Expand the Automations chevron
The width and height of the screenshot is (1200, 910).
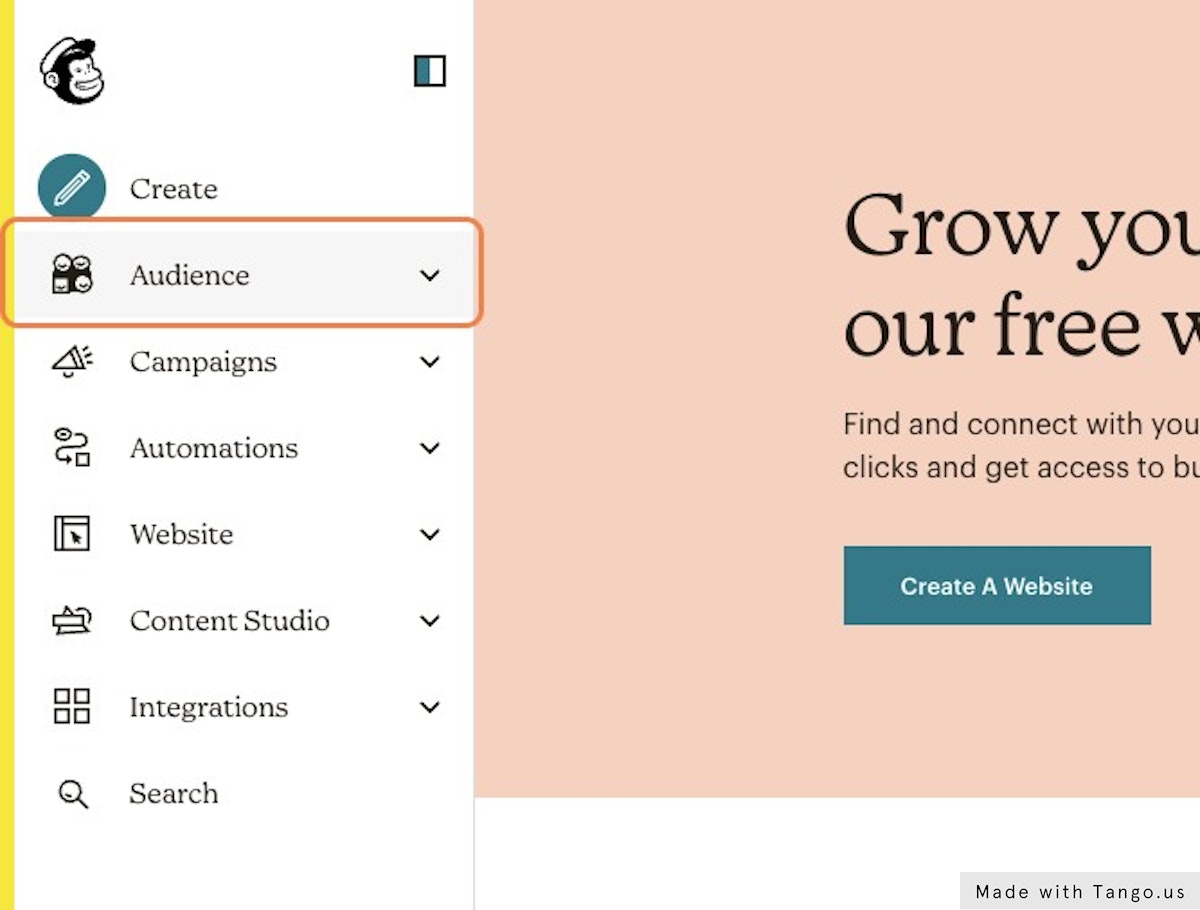430,448
